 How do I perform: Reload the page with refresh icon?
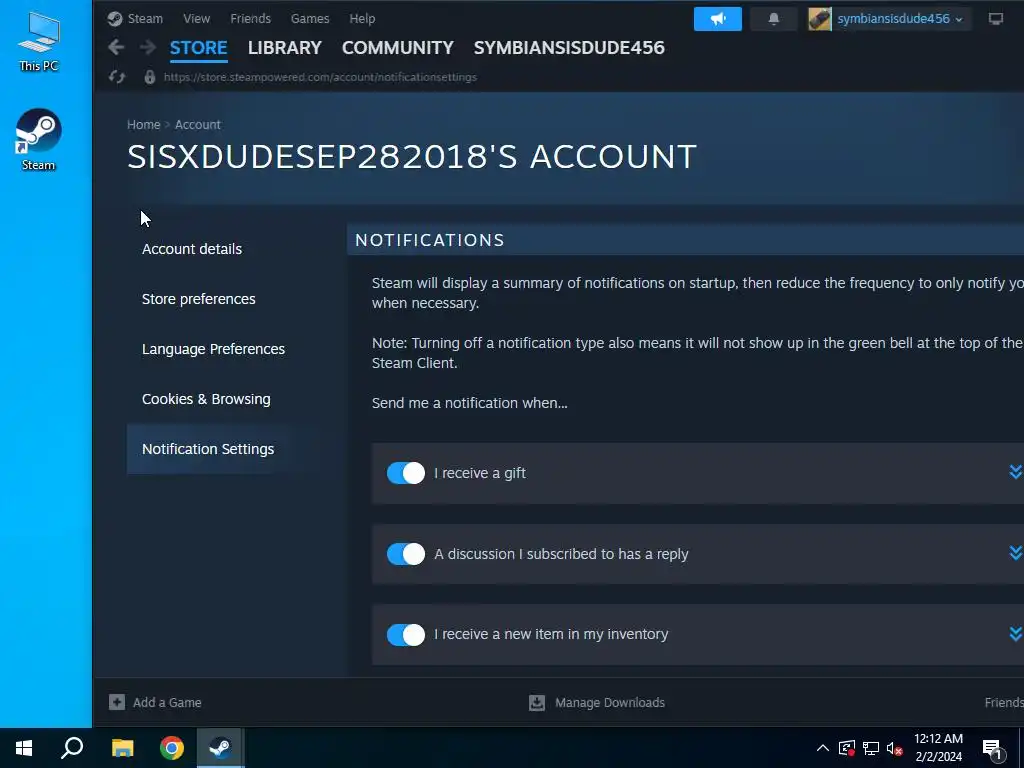(117, 77)
